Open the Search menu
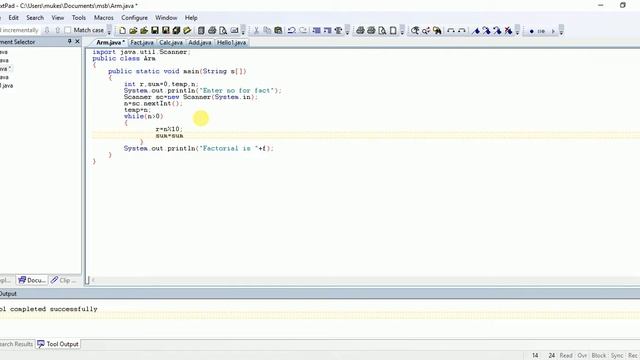640x360 pixels. pyautogui.click(x=35, y=18)
